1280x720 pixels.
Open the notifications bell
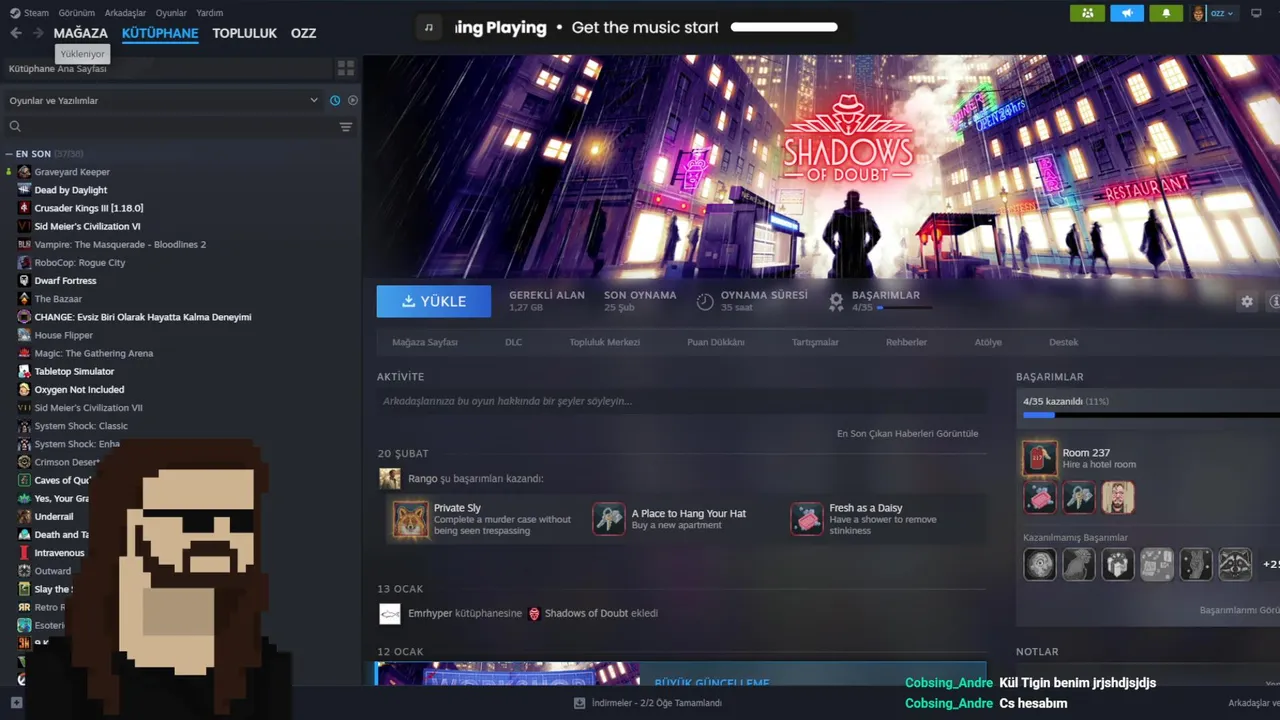click(1166, 13)
